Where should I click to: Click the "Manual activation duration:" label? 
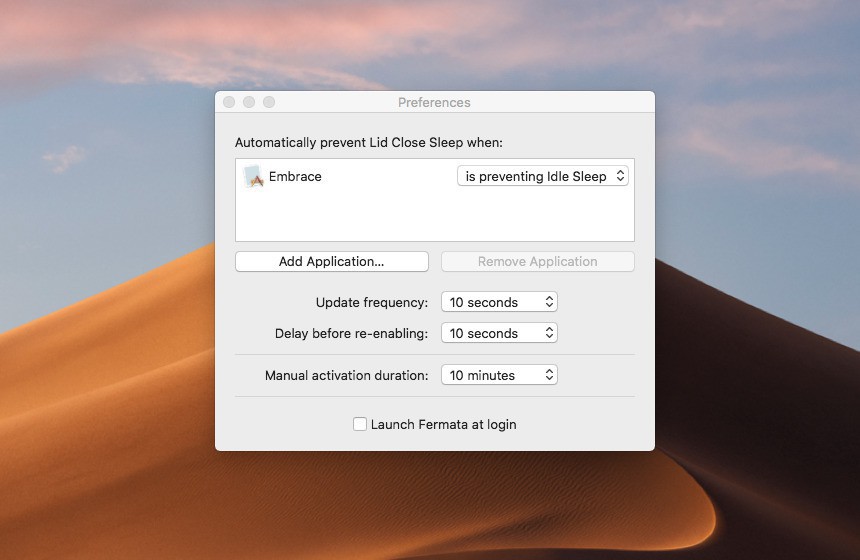pos(347,376)
